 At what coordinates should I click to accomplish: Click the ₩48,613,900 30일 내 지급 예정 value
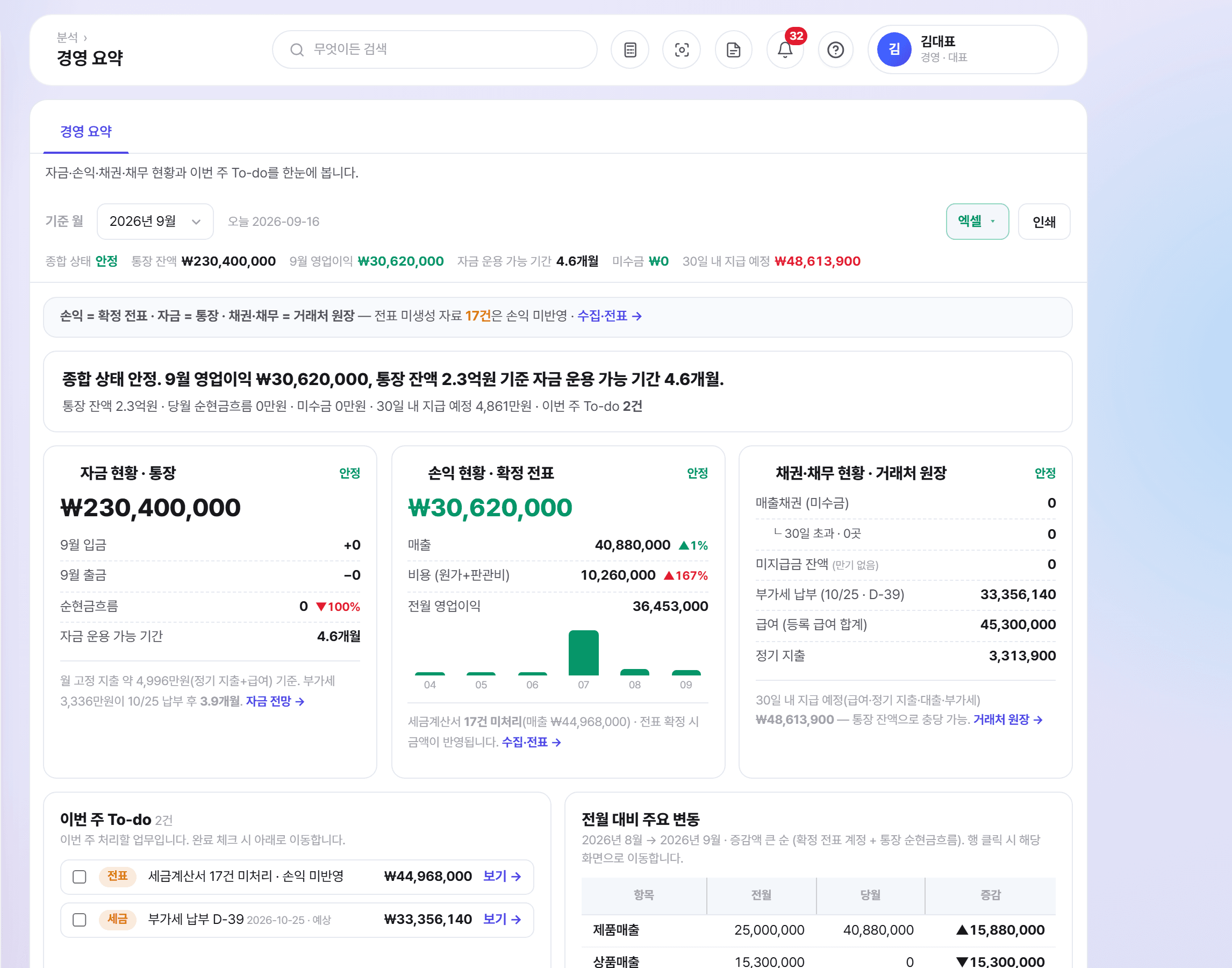click(818, 261)
